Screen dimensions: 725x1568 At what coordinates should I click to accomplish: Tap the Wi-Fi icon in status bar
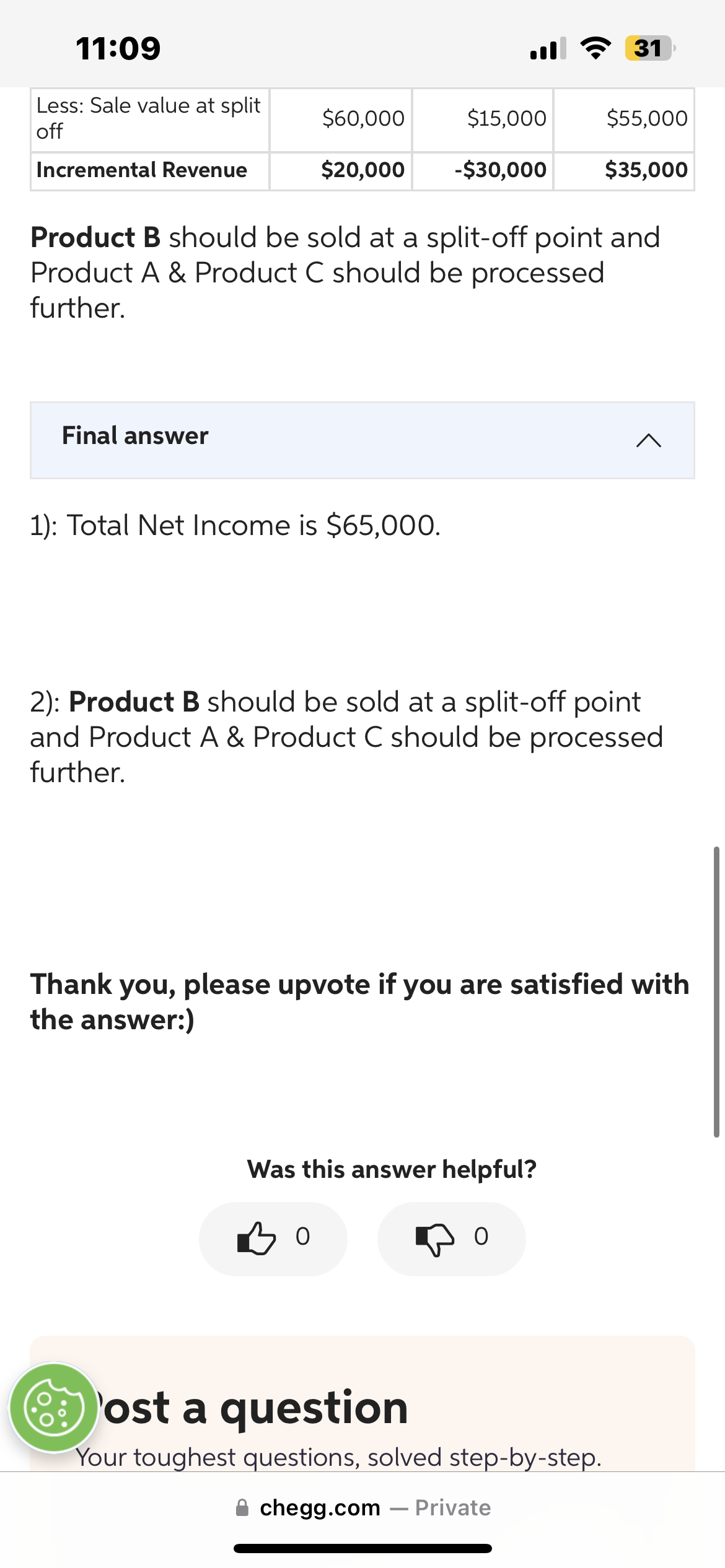pyautogui.click(x=595, y=48)
